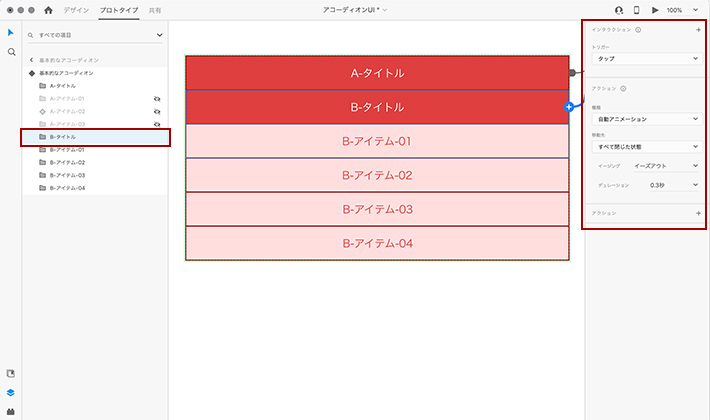Screen dimensions: 710x420
Task: Click the デュレーション label text
Action: click(614, 185)
